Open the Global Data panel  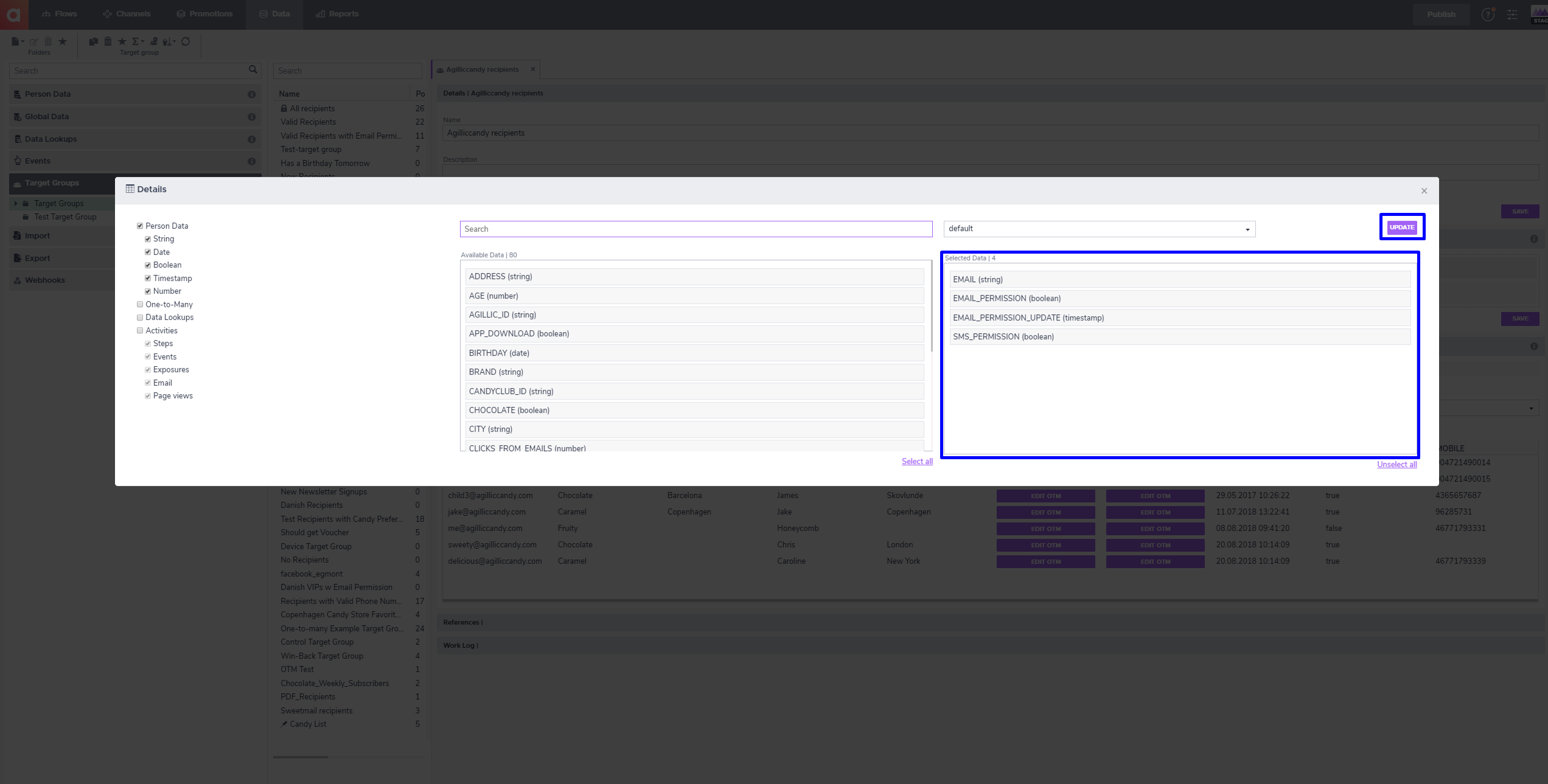(x=47, y=116)
